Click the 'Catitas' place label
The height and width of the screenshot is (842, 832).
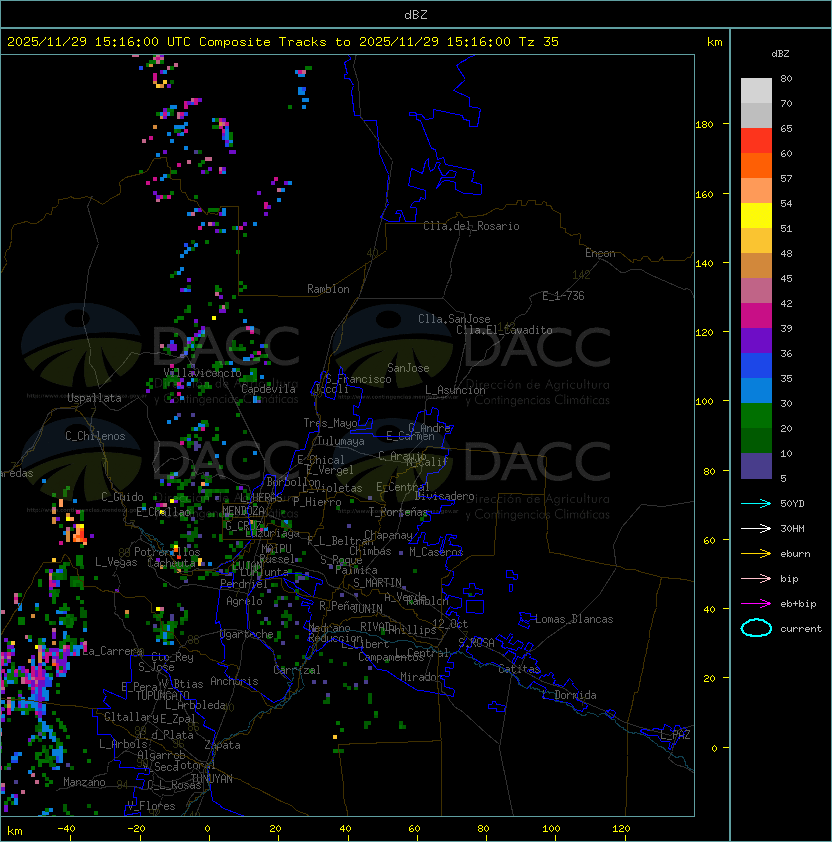tap(519, 669)
